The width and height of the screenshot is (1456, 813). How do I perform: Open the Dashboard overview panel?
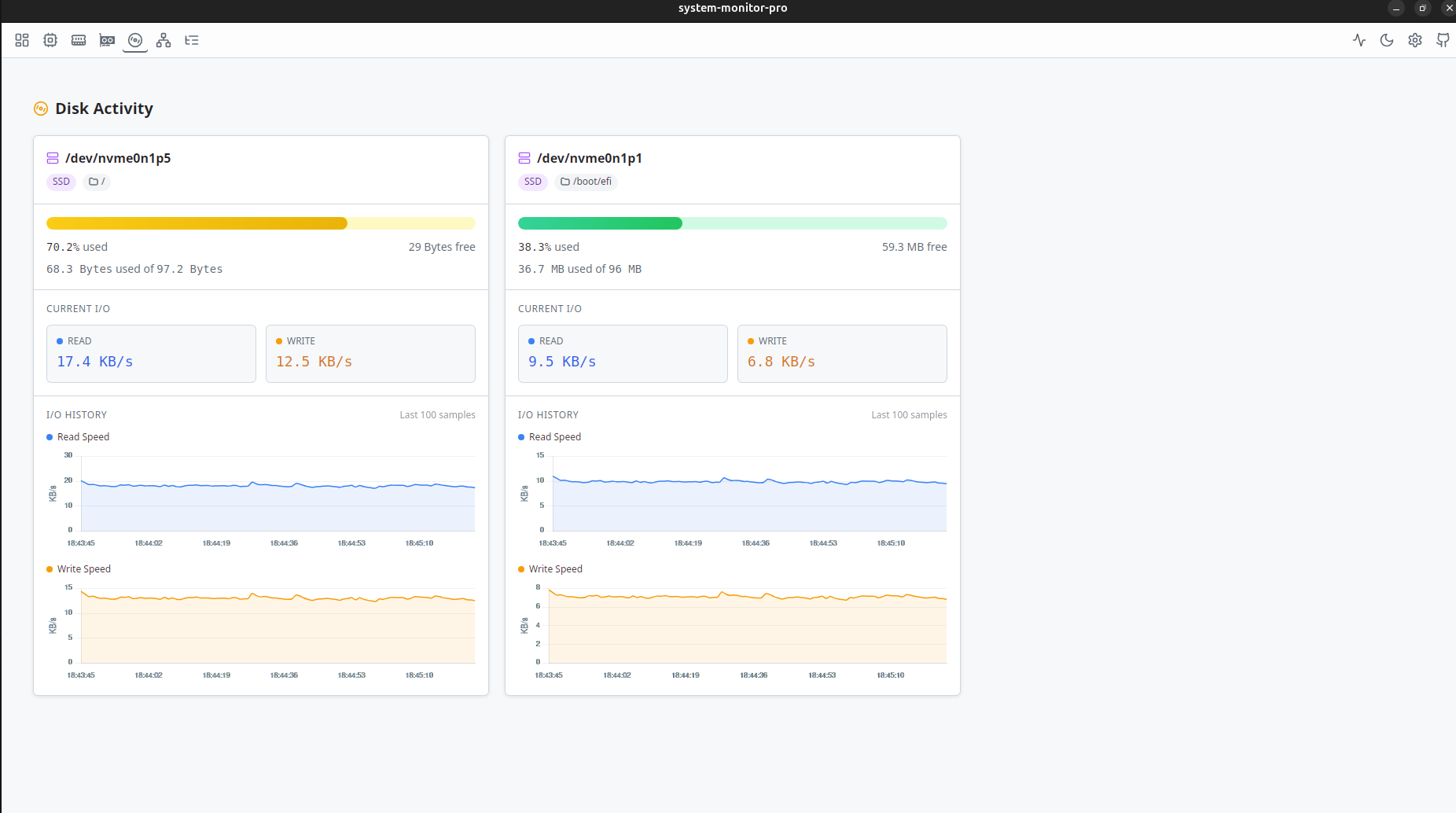click(22, 40)
